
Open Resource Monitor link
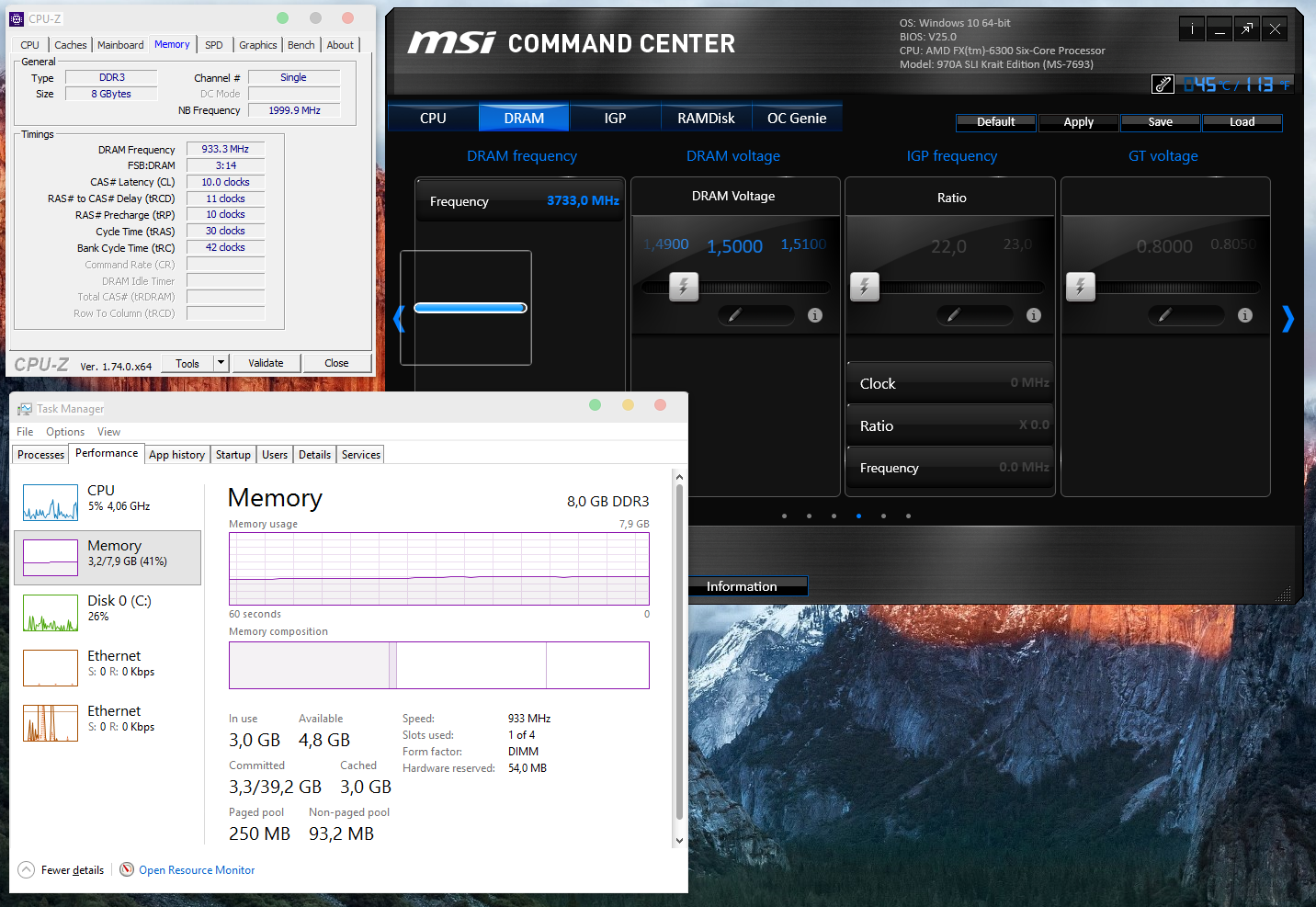pos(197,870)
